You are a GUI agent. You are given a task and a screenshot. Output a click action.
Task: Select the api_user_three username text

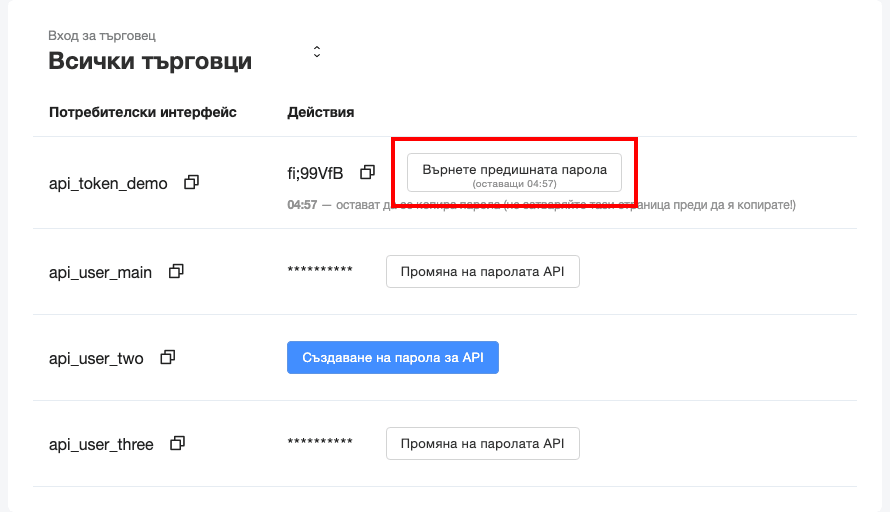point(101,444)
